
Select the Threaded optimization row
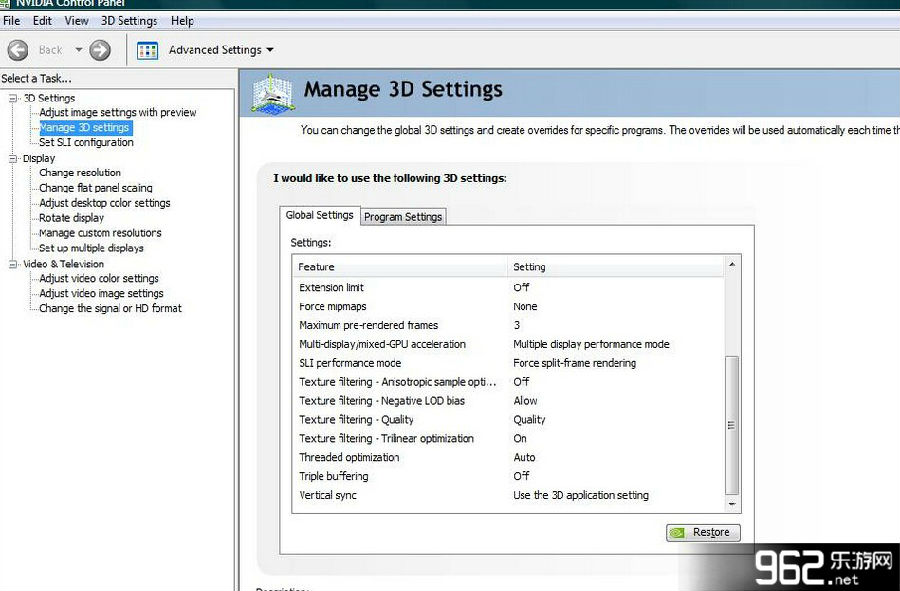pyautogui.click(x=509, y=457)
